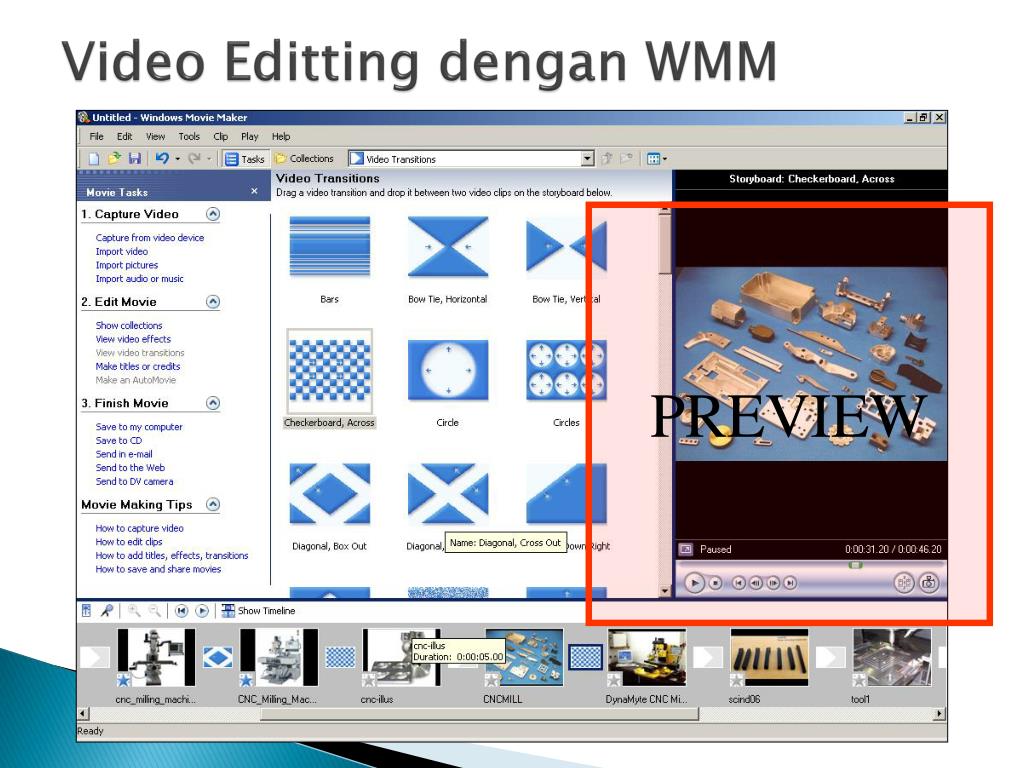
Task: Click the Send to the Web link
Action: click(x=130, y=468)
